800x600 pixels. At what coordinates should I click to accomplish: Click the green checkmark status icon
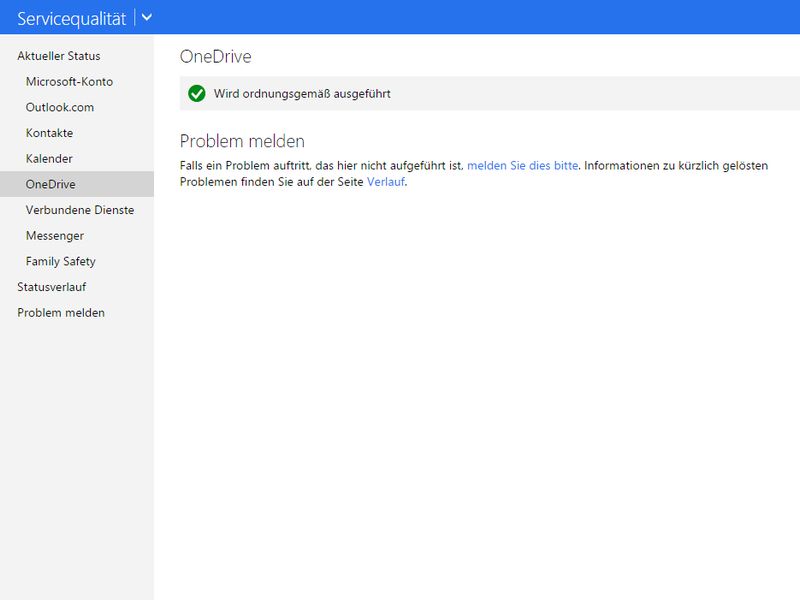pyautogui.click(x=196, y=94)
